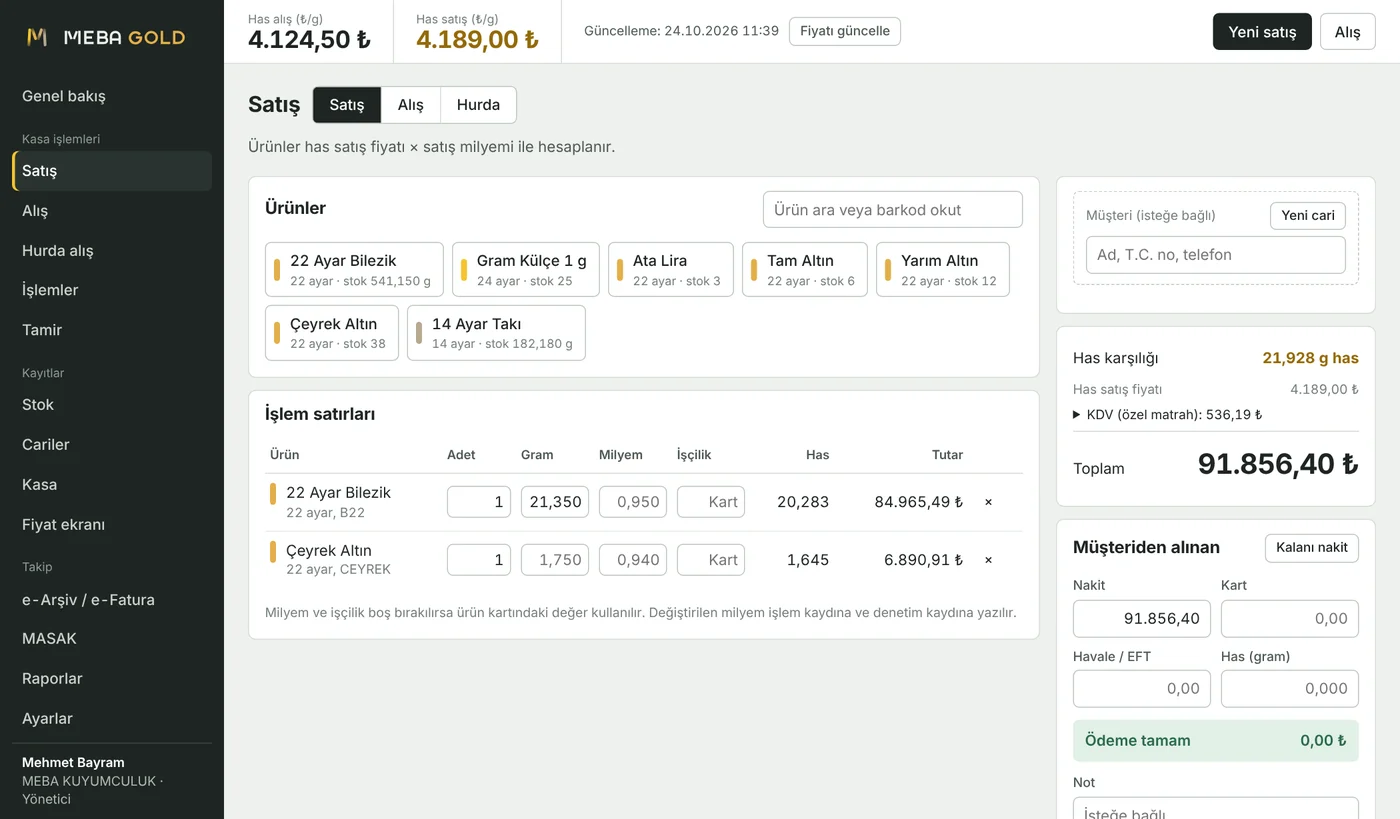This screenshot has width=1400, height=819.
Task: Focus the customer Ad, T.C. no, telefon field
Action: click(1216, 255)
